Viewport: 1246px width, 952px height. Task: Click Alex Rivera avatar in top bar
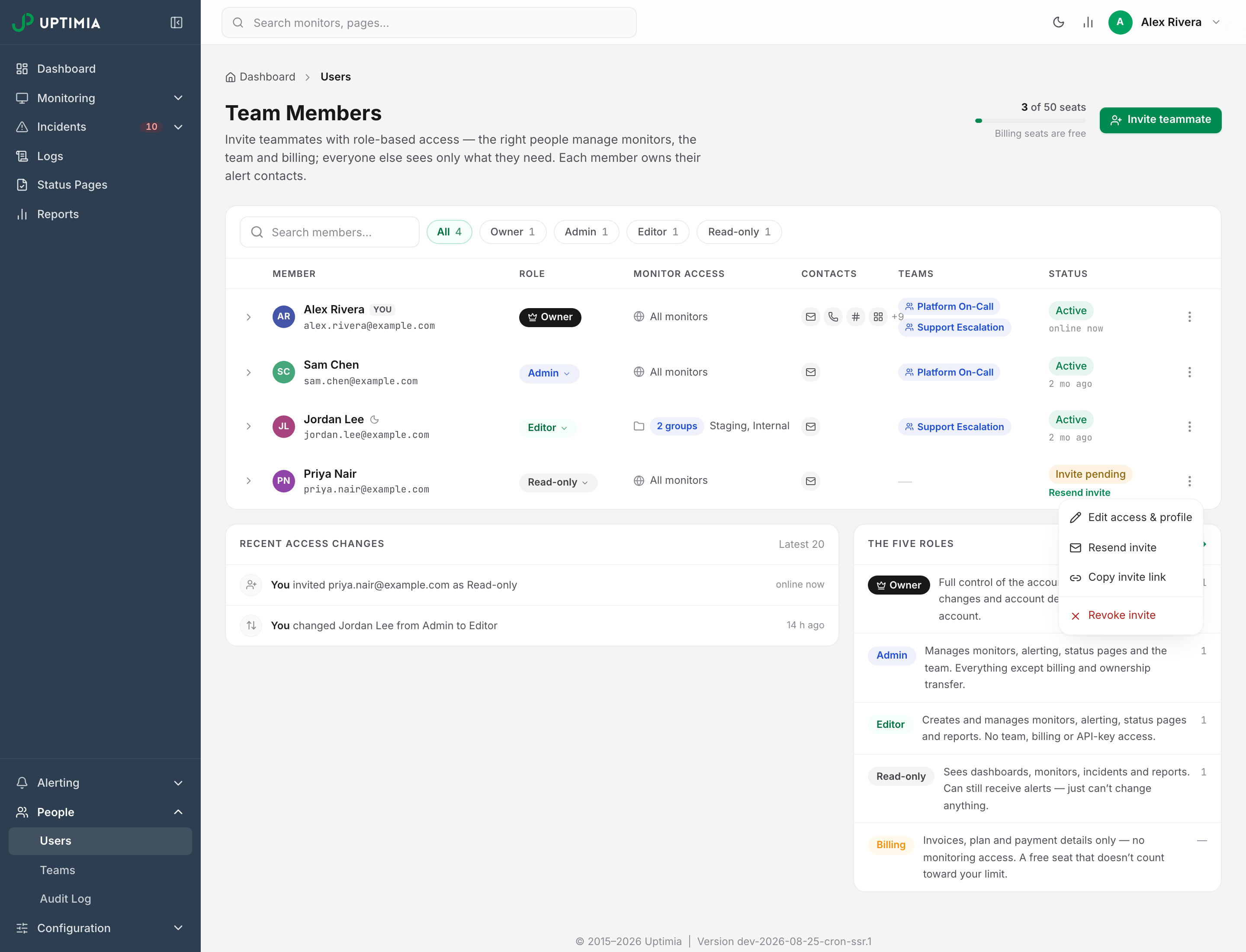point(1120,23)
